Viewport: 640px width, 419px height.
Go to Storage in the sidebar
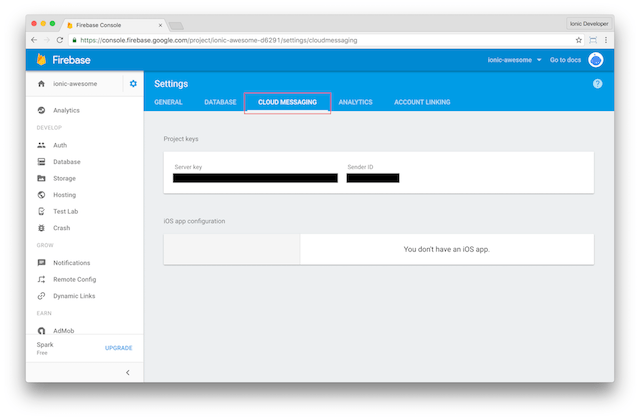63,178
